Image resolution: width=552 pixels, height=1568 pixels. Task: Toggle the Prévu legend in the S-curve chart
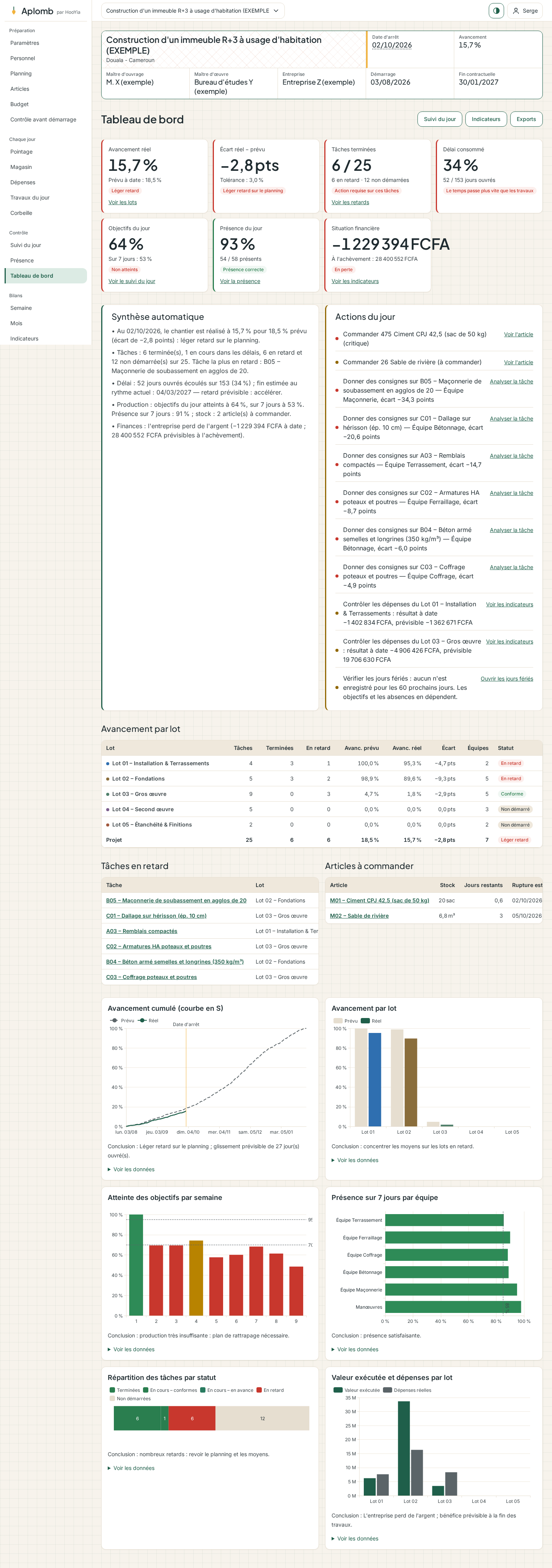122,1021
